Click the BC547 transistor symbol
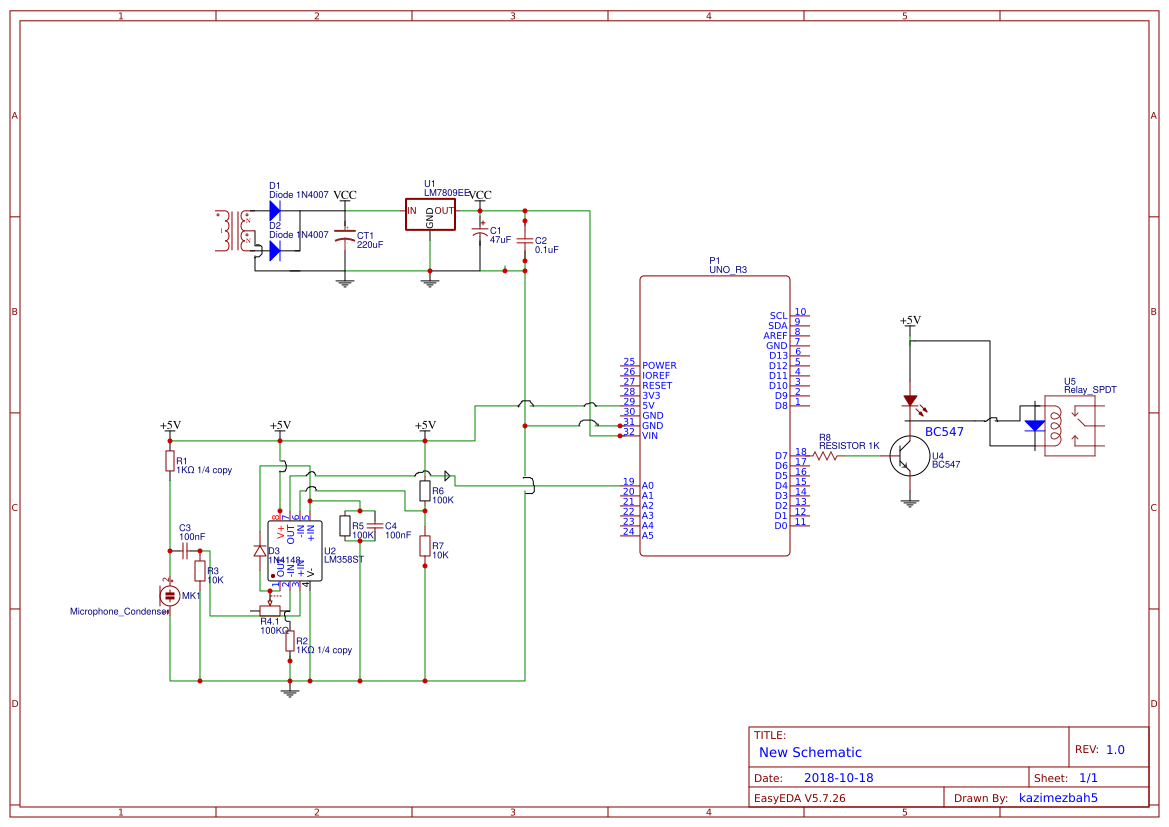Viewport: 1169px width, 827px height. click(x=910, y=456)
